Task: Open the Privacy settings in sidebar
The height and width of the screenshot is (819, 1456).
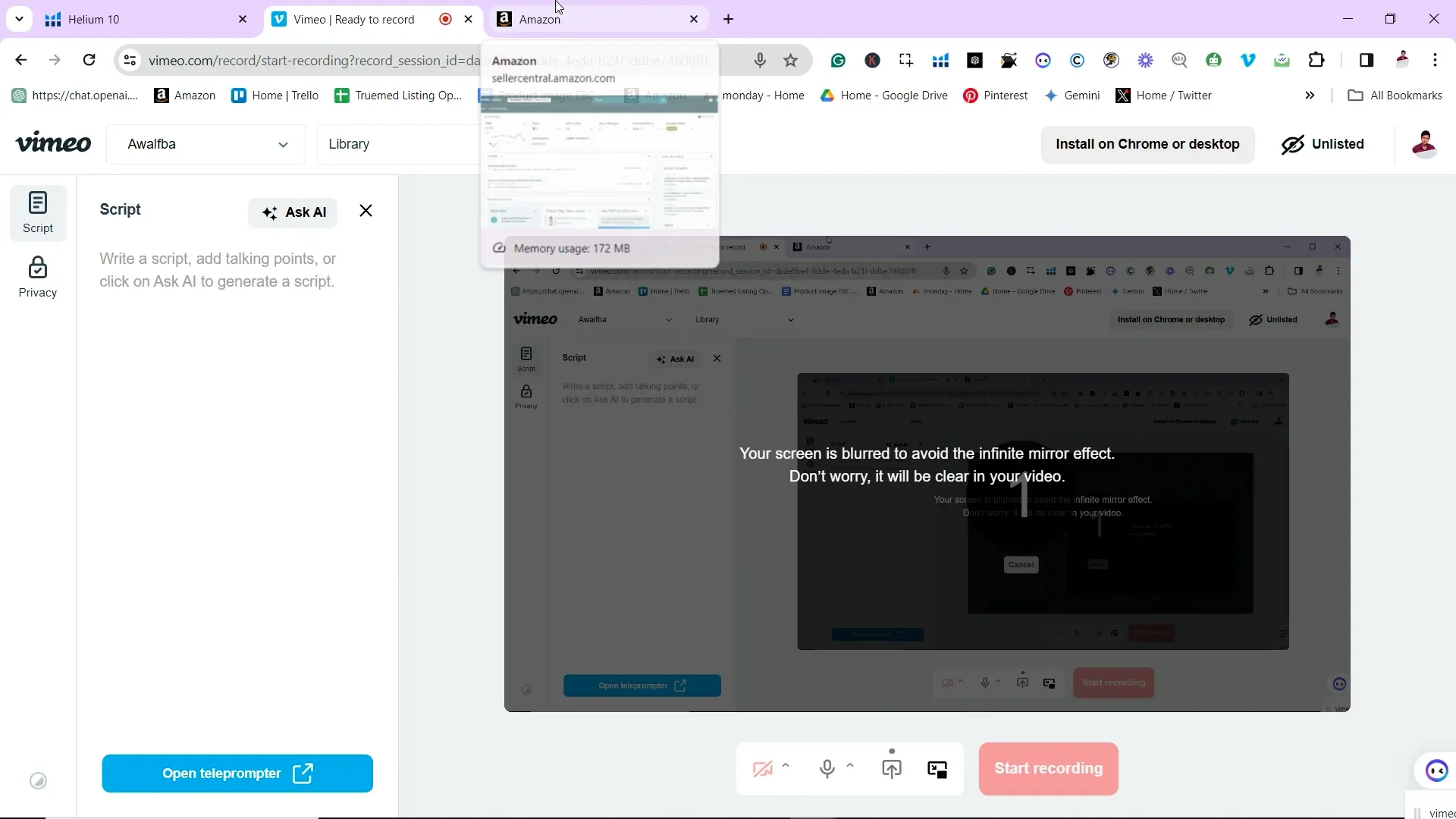Action: tap(38, 278)
